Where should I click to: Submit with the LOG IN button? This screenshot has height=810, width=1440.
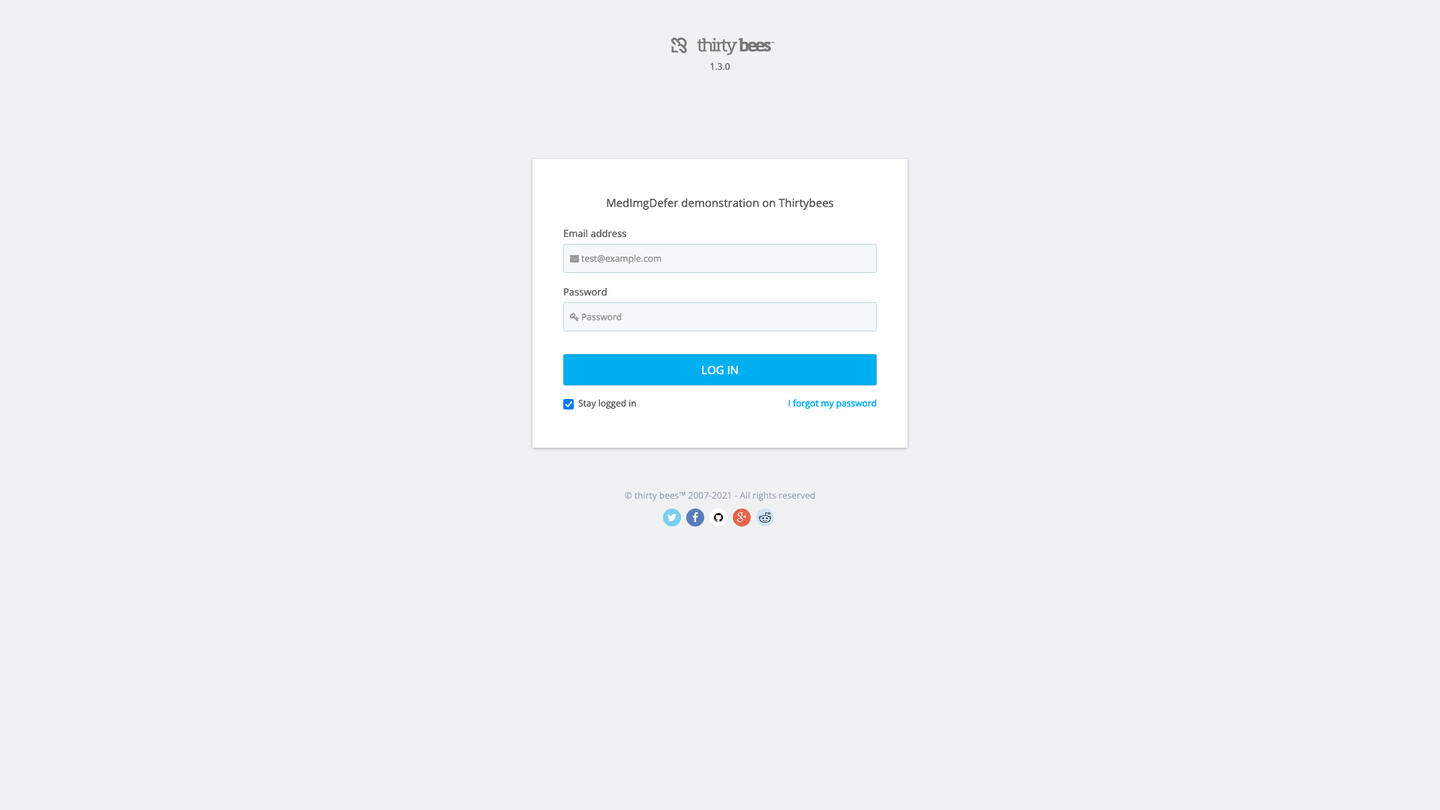720,370
